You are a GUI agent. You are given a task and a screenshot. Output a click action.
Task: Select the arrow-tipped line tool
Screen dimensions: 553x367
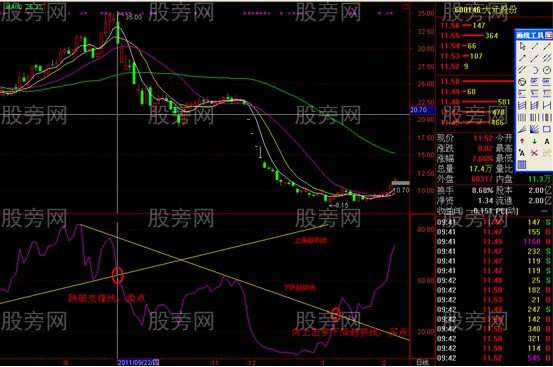(x=522, y=58)
